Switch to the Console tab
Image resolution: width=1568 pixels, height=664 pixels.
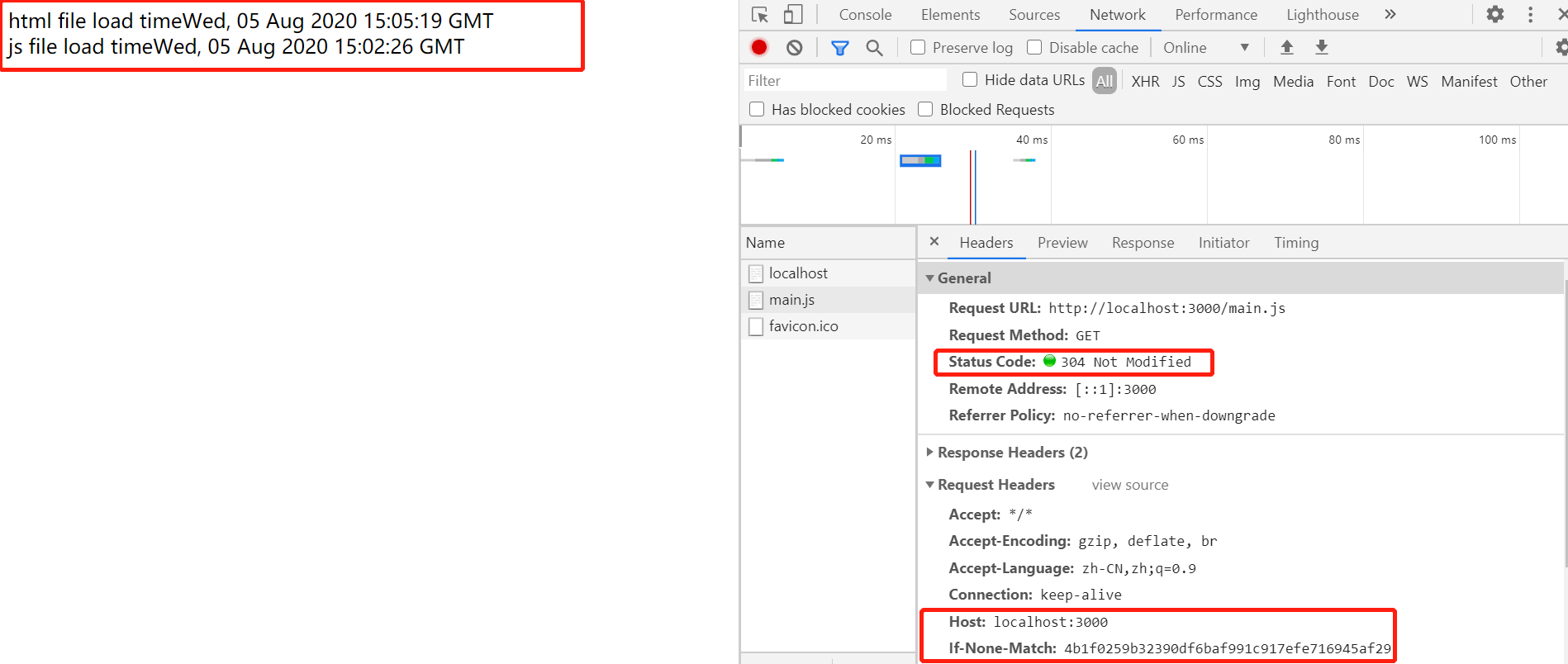tap(865, 15)
